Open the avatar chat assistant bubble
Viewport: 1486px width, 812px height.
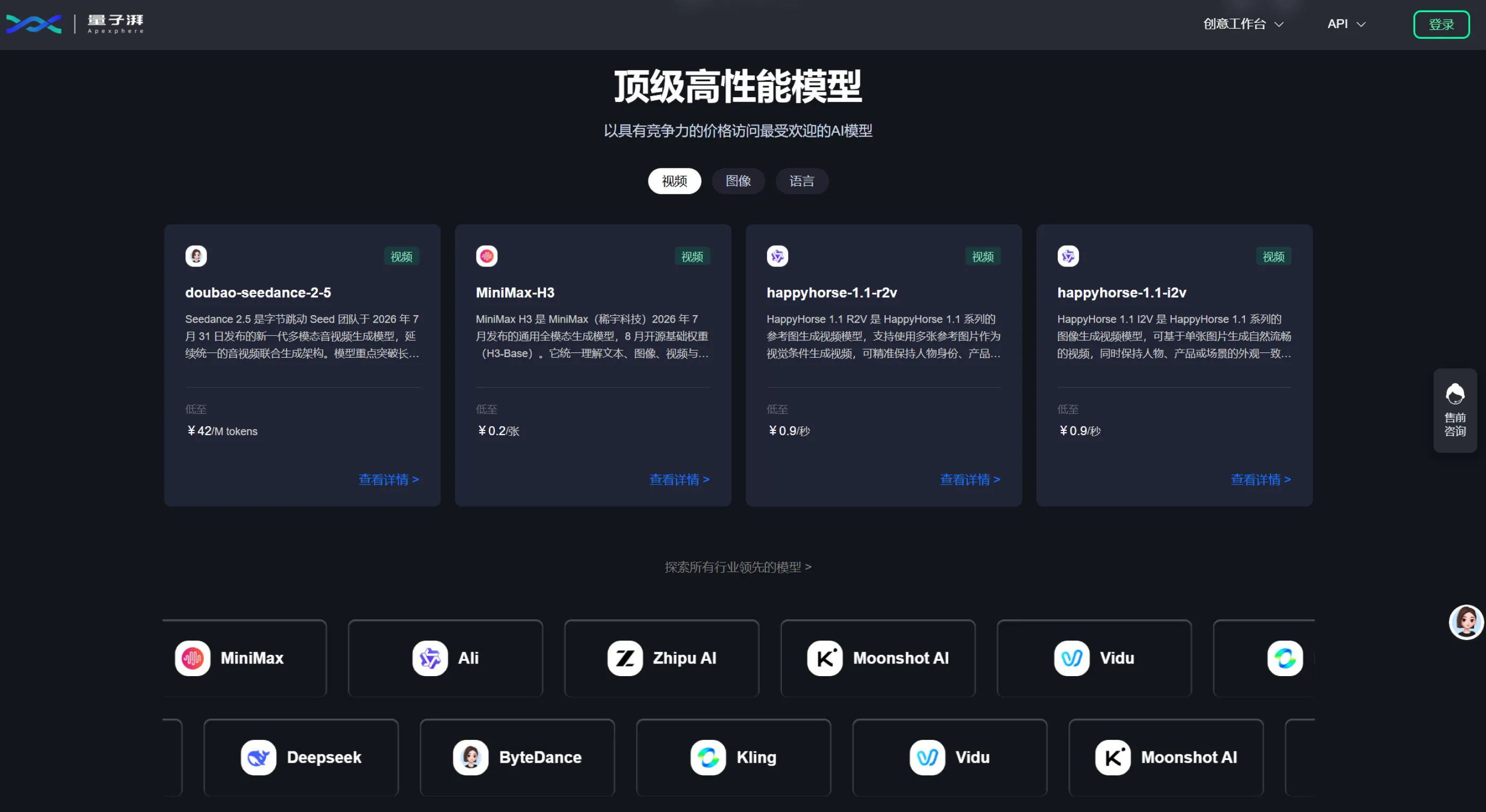(x=1466, y=621)
